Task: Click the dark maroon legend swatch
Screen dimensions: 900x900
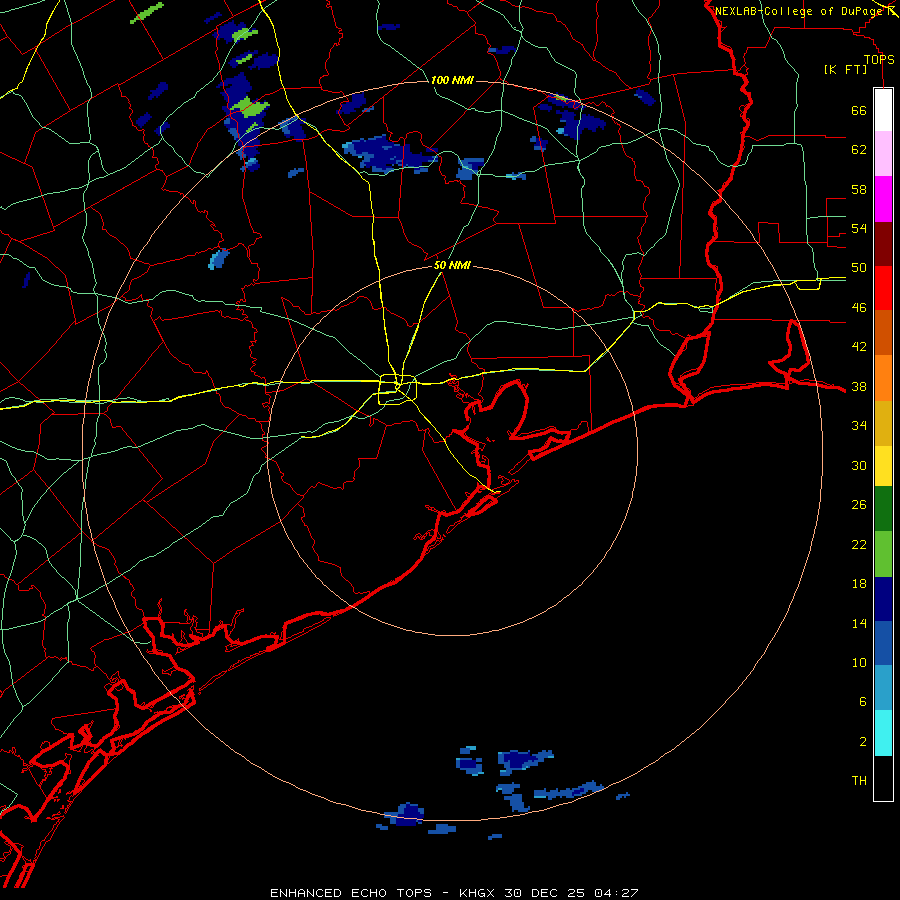Action: (x=883, y=244)
